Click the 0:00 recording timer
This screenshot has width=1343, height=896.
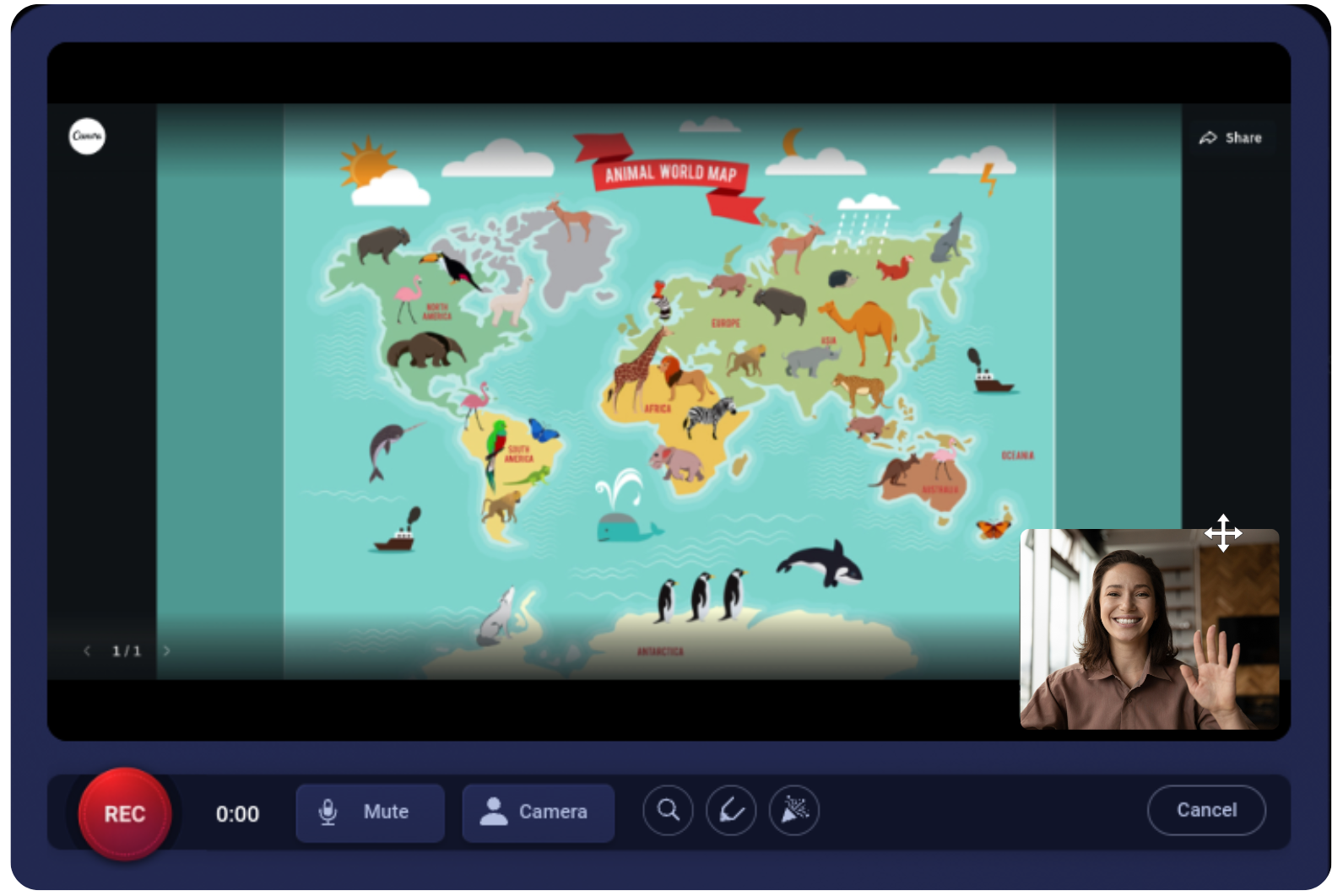237,814
